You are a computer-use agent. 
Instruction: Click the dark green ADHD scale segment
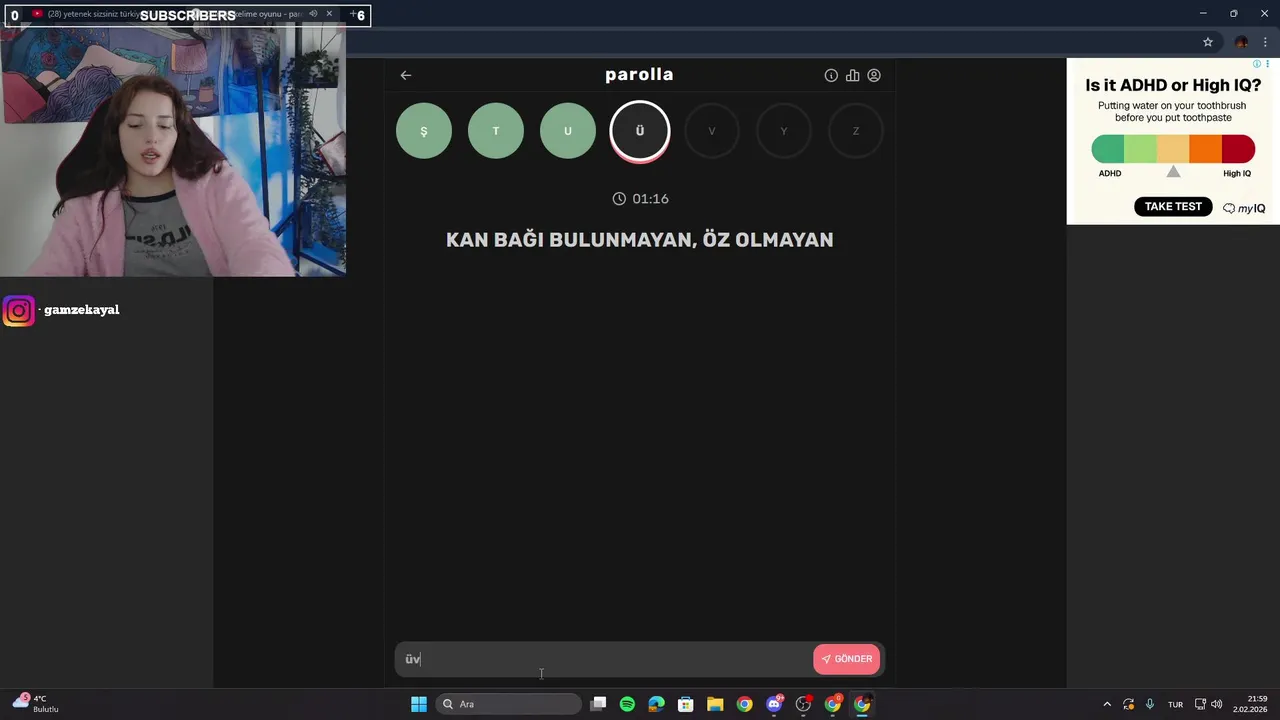tap(1108, 149)
